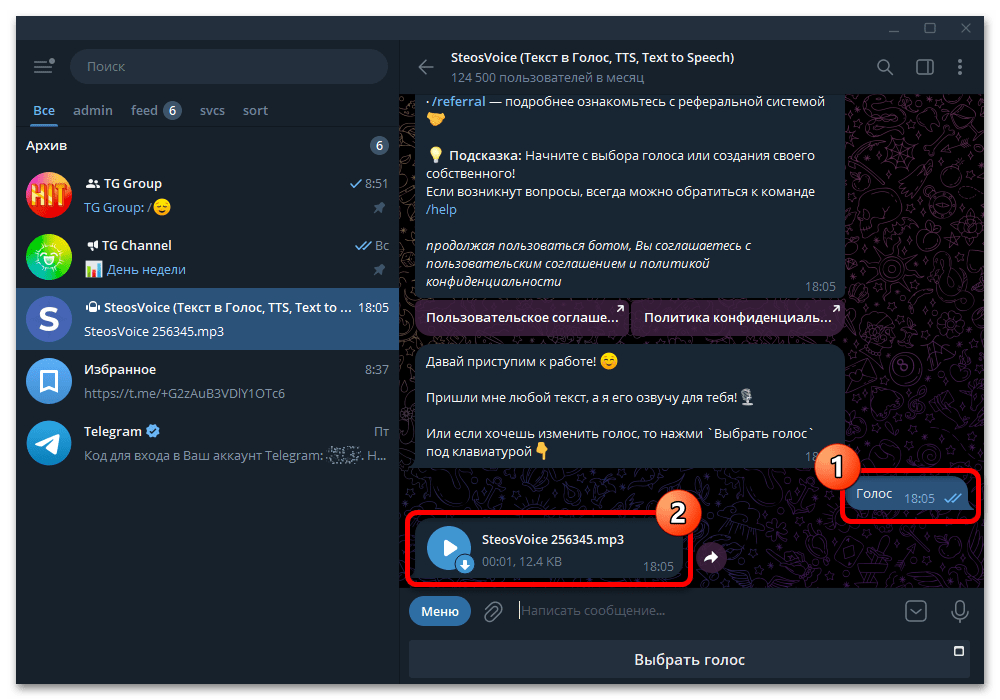This screenshot has height=700, width=1000.
Task: Open the Избранное saved messages chat
Action: point(207,381)
